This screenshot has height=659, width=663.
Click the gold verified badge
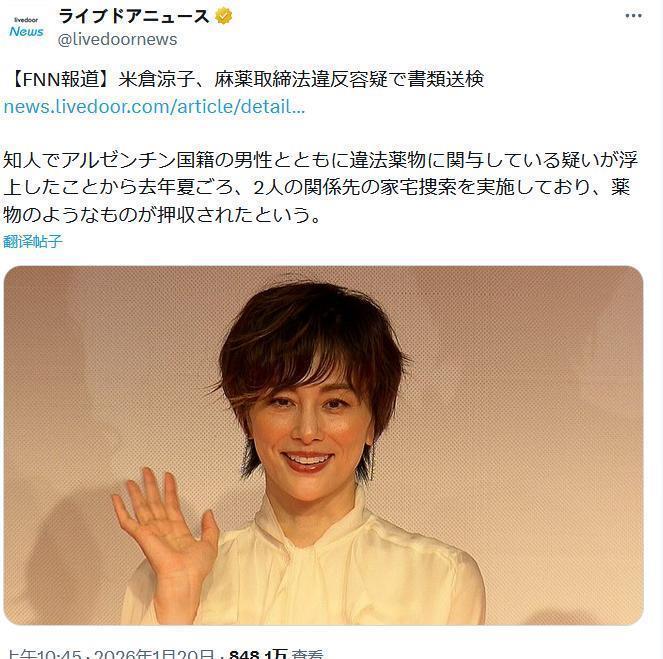pos(224,16)
